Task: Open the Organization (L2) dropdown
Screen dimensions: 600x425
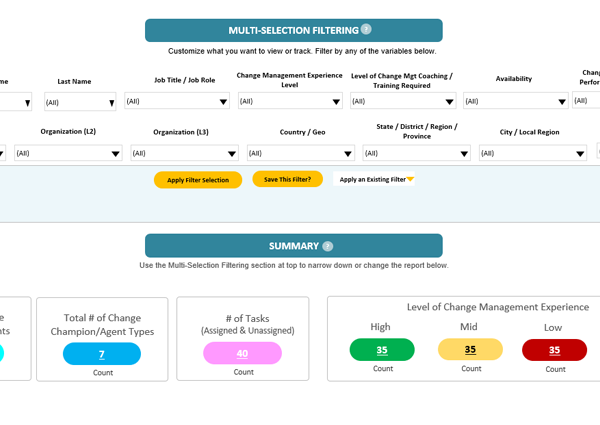Action: (68, 153)
